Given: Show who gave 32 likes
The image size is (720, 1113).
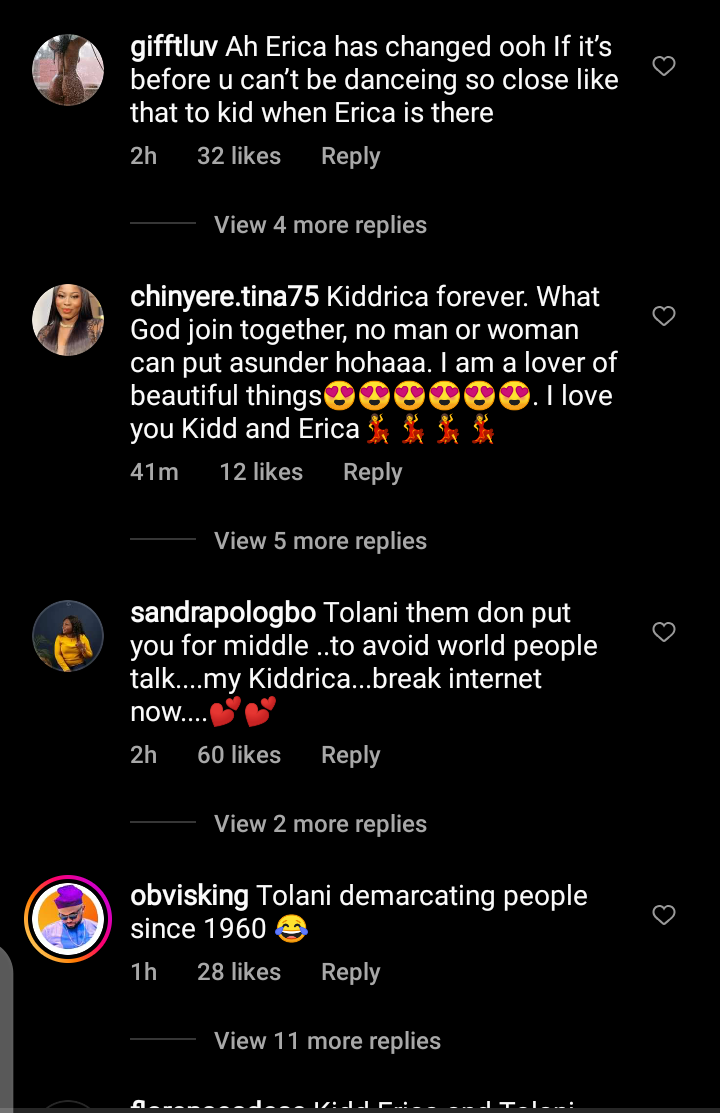Looking at the screenshot, I should pyautogui.click(x=239, y=156).
